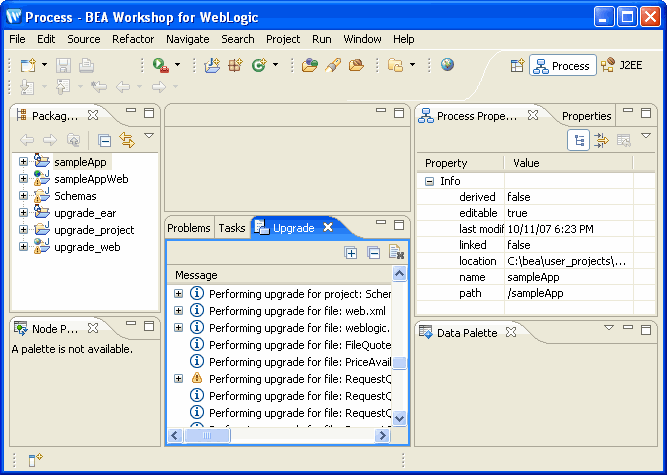
Task: Select upgrade_web in Package Explorer
Action: pyautogui.click(x=87, y=247)
